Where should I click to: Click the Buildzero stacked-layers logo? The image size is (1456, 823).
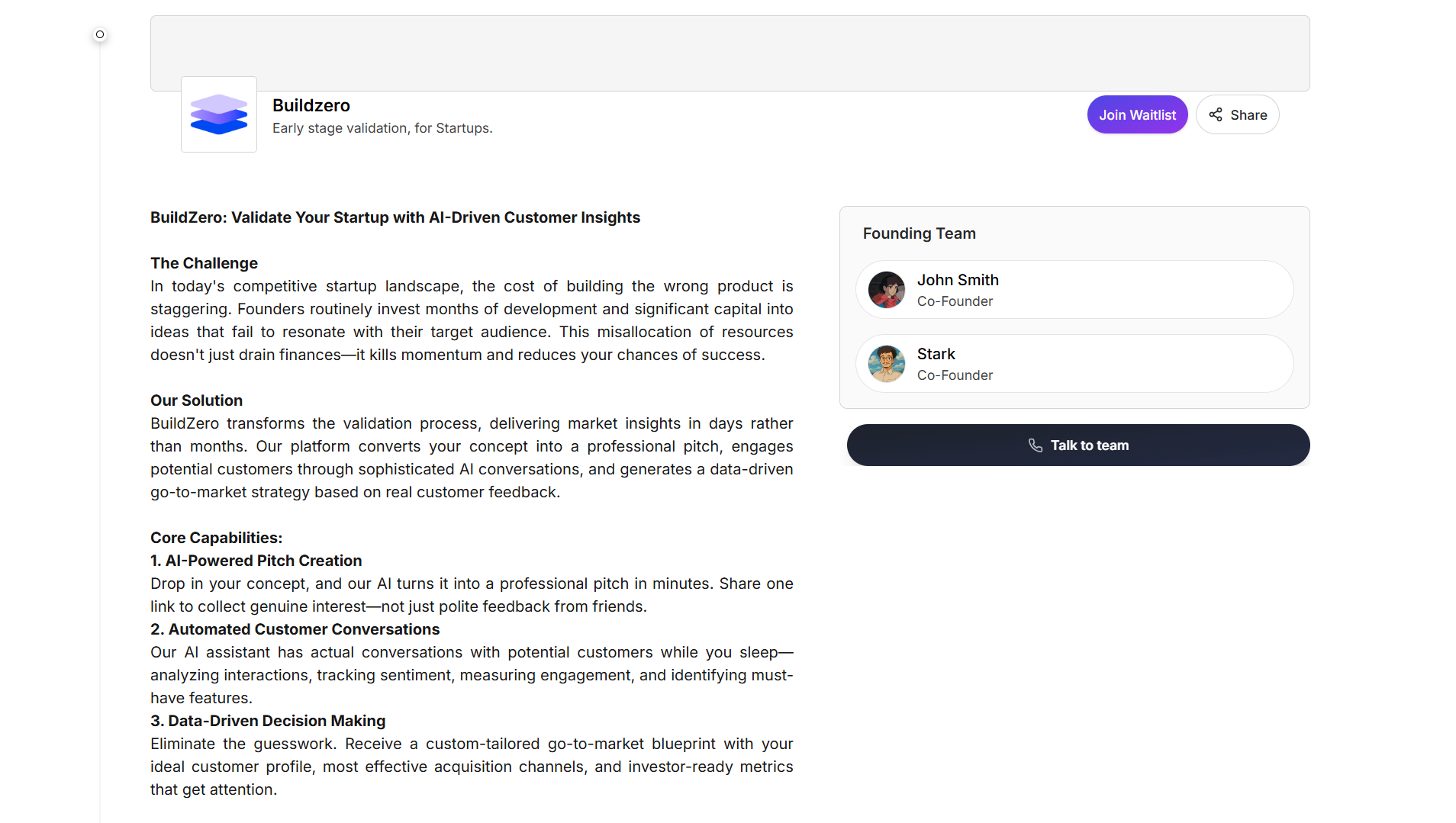pyautogui.click(x=219, y=114)
